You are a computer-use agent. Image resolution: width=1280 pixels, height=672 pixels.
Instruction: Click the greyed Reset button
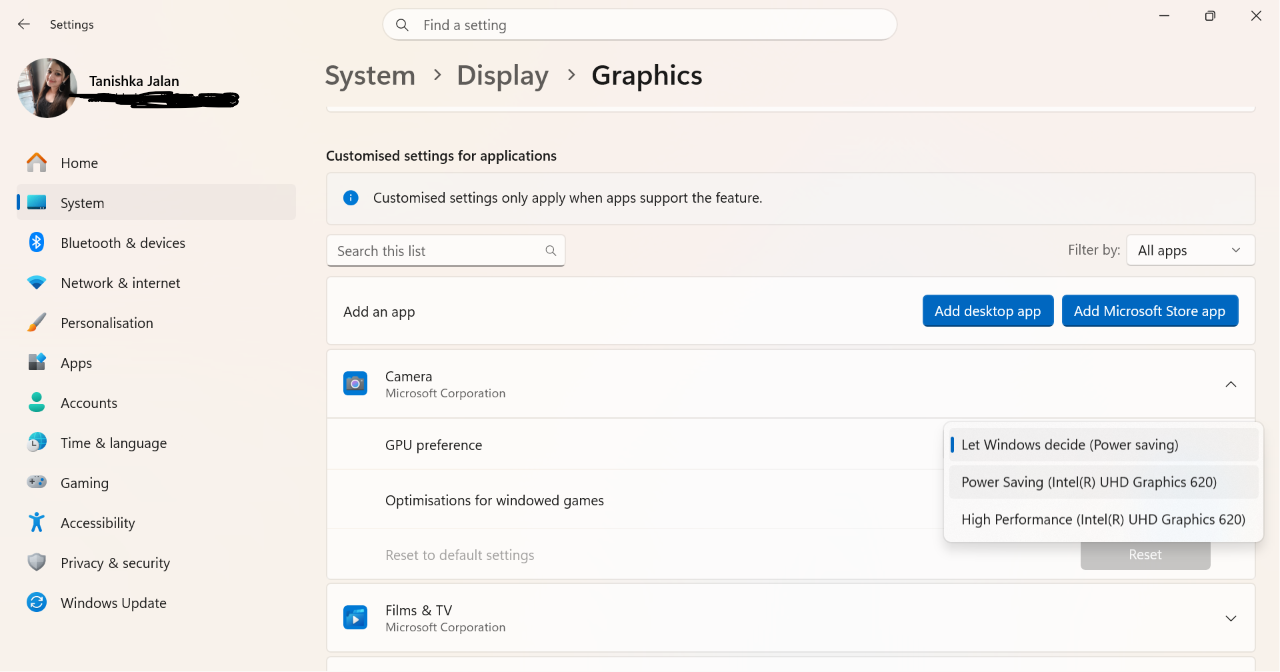(x=1146, y=555)
